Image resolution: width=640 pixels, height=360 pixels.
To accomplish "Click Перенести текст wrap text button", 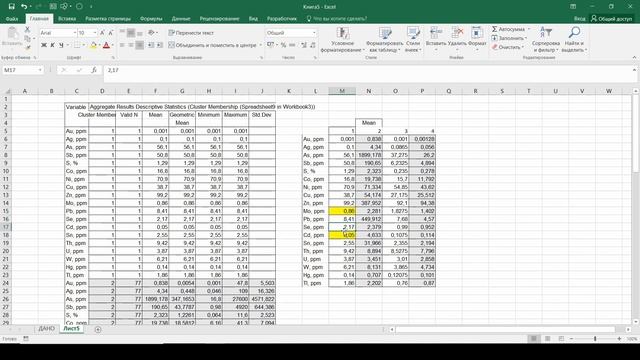I will pos(191,33).
